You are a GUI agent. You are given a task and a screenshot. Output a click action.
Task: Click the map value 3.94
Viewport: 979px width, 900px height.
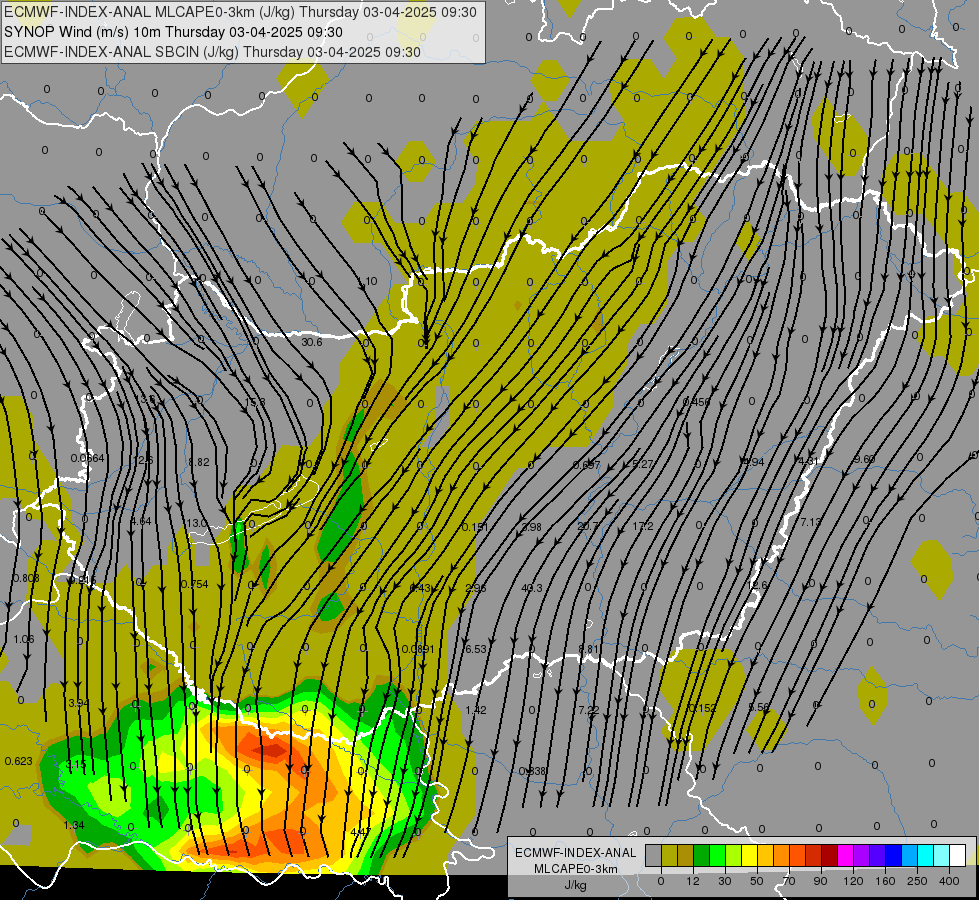[79, 703]
